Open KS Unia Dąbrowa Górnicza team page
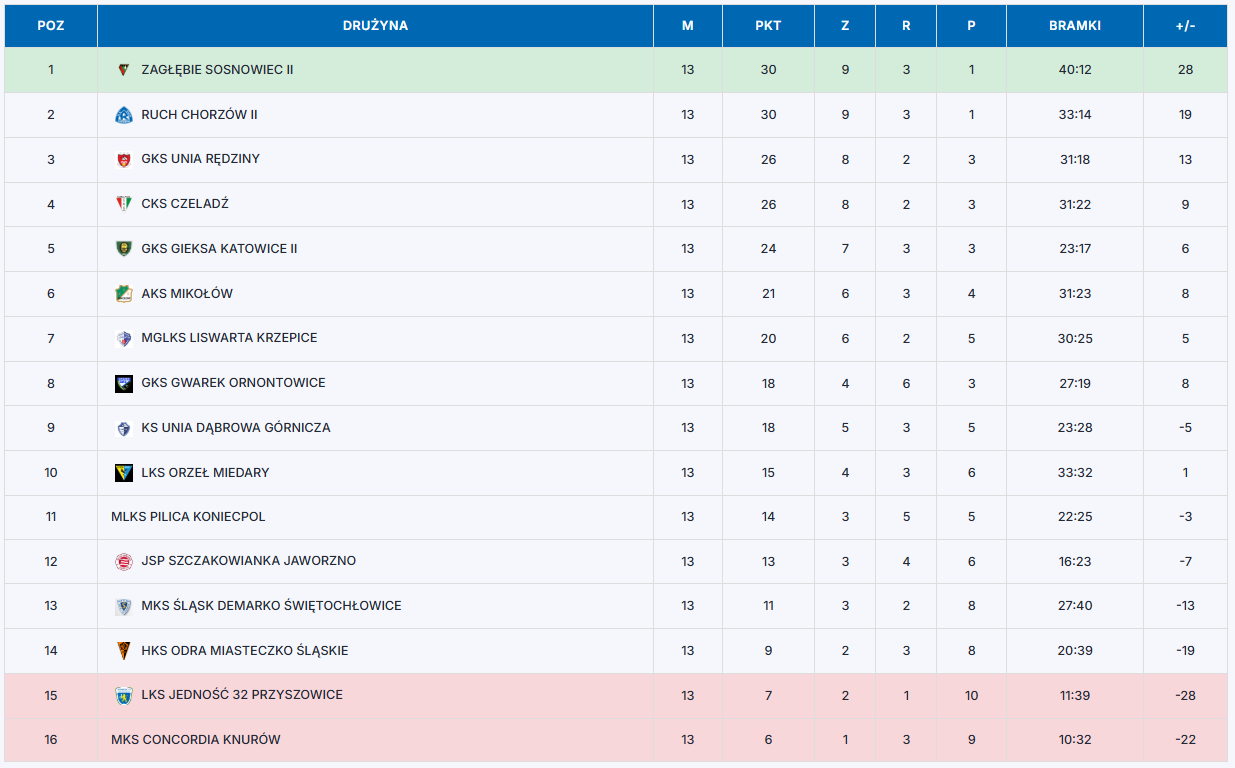Viewport: 1235px width, 768px height. [x=235, y=428]
